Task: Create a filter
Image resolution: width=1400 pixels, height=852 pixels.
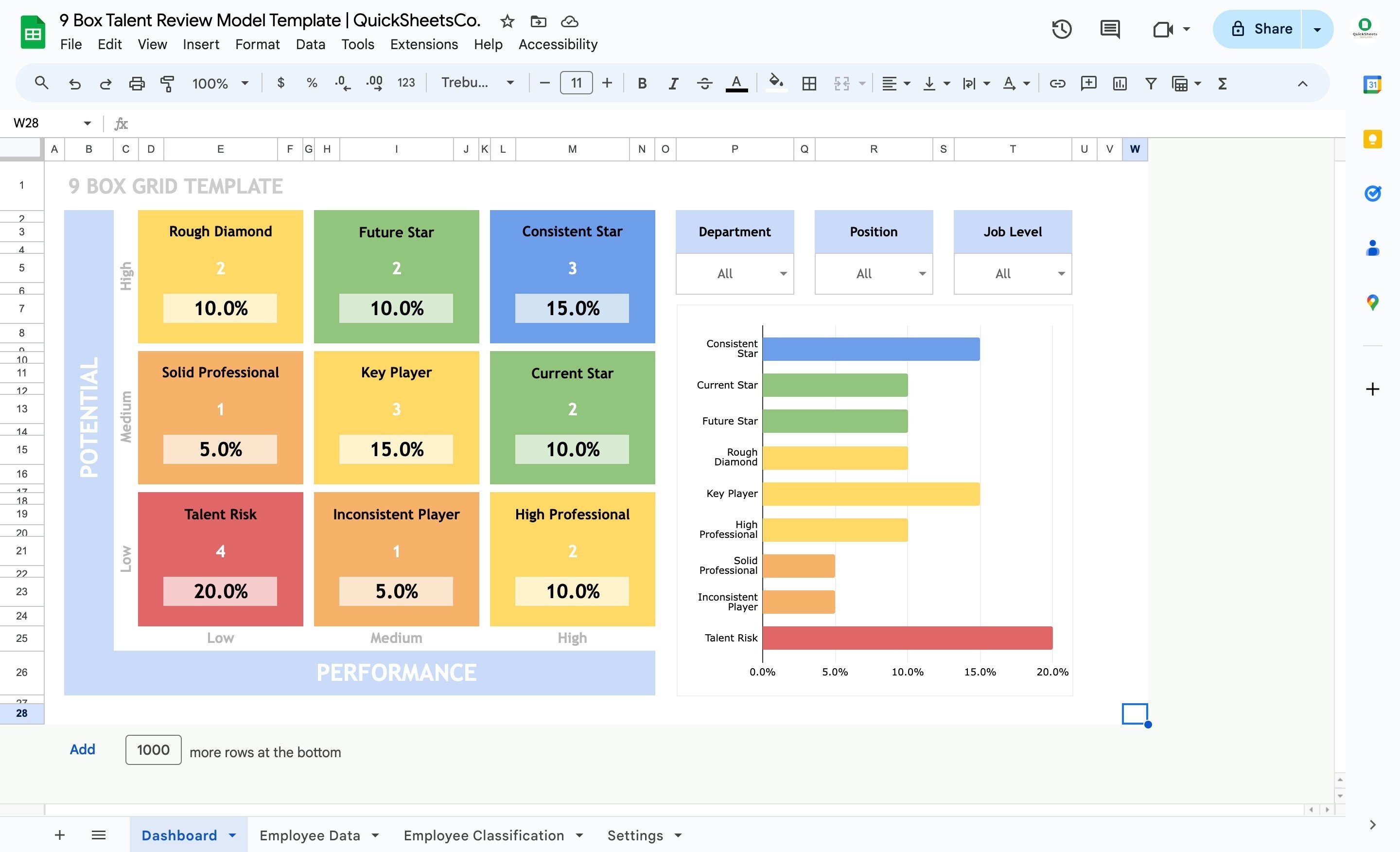Action: pos(1150,83)
